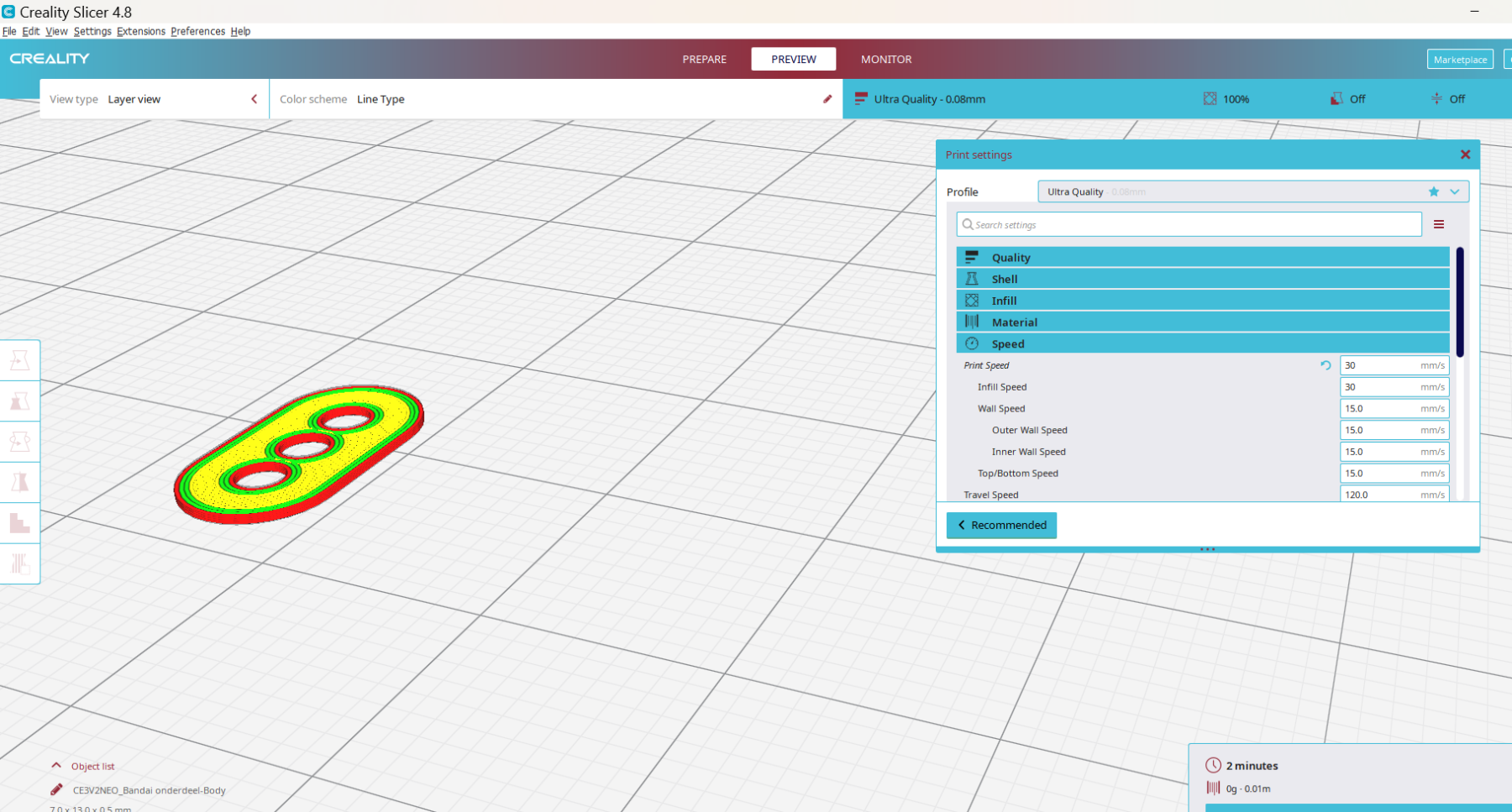Open the Help menu
This screenshot has width=1512, height=812.
(x=240, y=31)
